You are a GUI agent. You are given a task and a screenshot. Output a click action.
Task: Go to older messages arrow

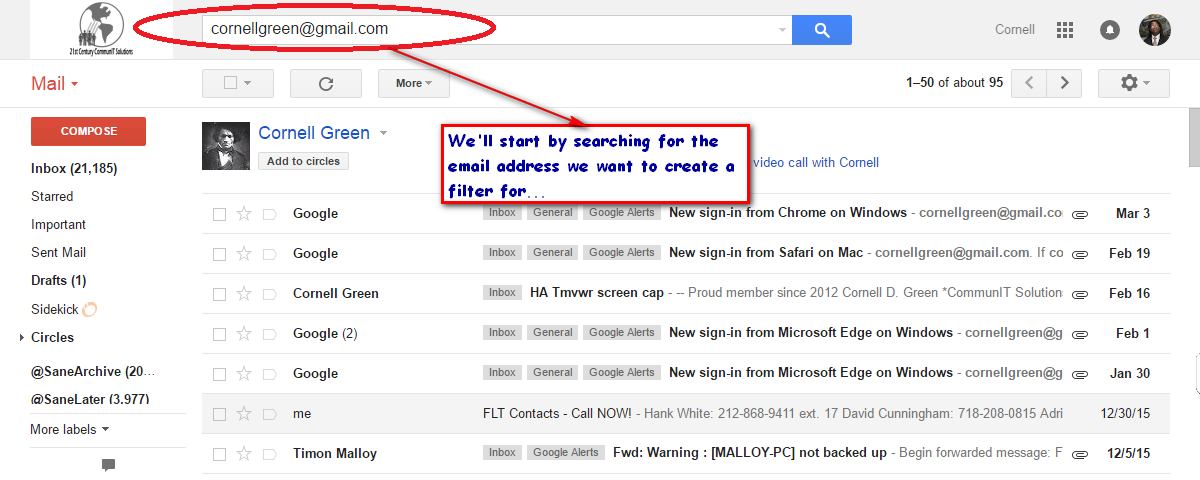pos(1065,83)
